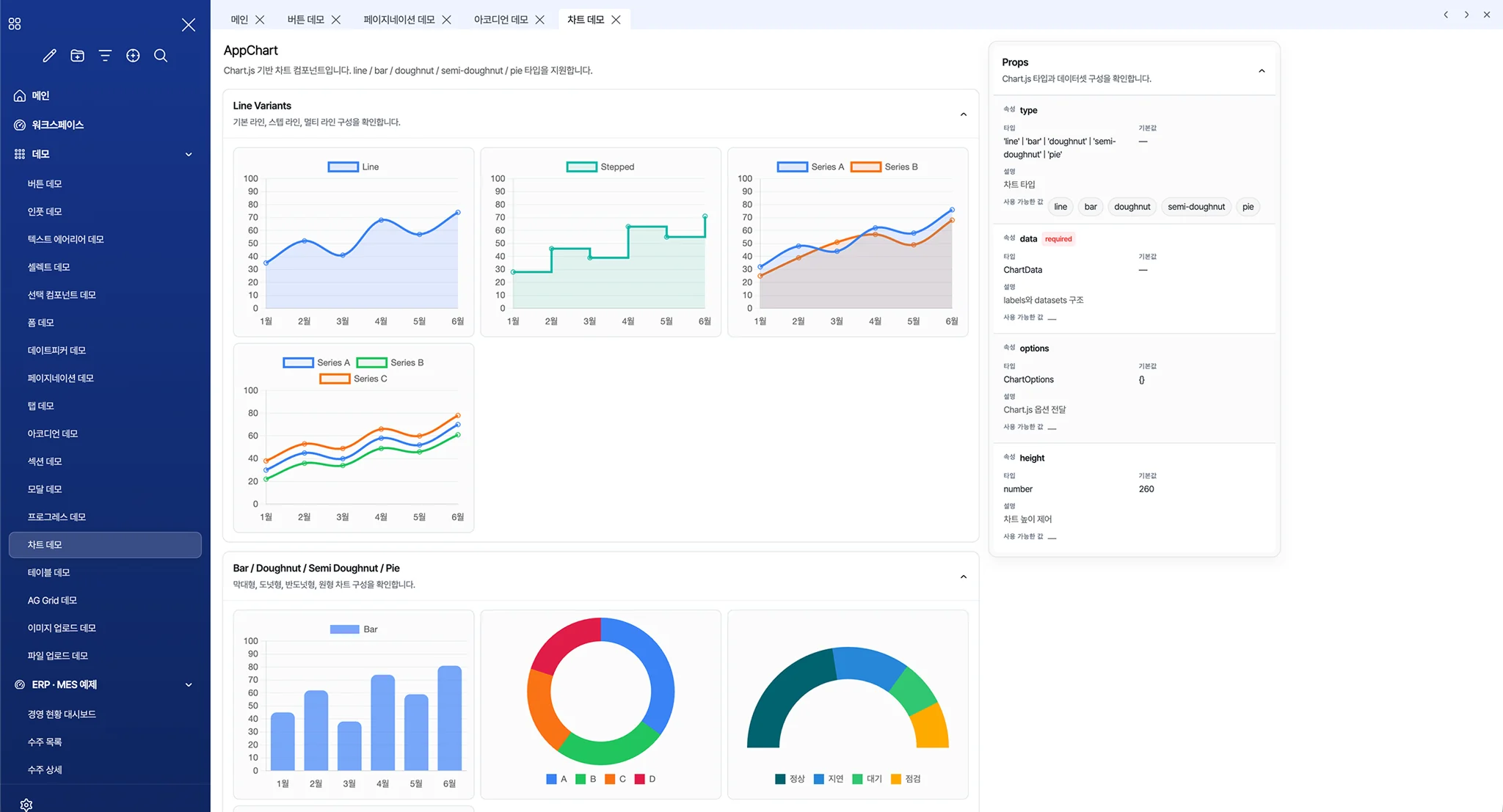Click the next tab arrow at top right
The height and width of the screenshot is (812, 1503).
click(1466, 15)
